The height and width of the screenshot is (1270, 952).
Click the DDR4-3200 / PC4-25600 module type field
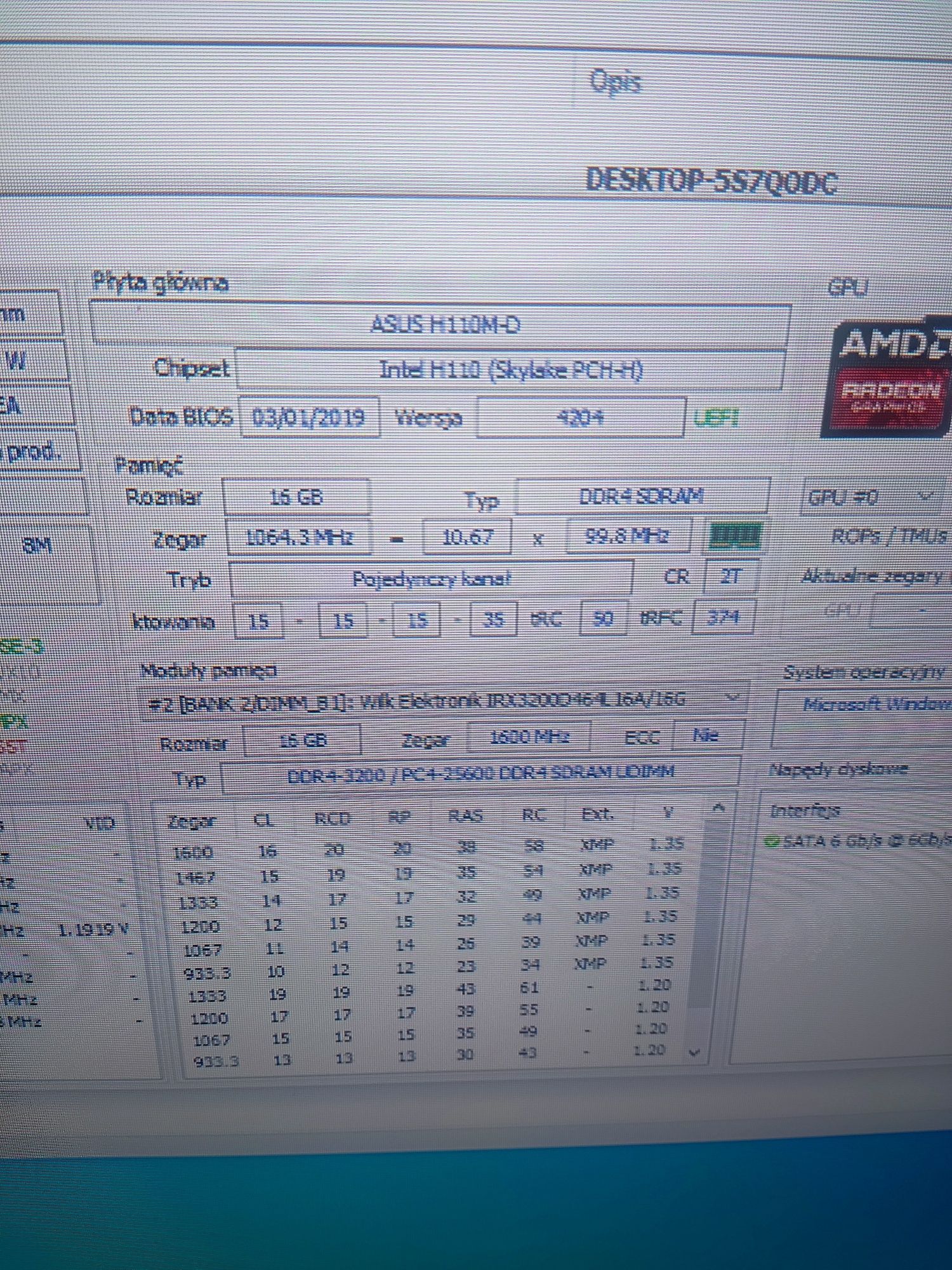[x=480, y=775]
